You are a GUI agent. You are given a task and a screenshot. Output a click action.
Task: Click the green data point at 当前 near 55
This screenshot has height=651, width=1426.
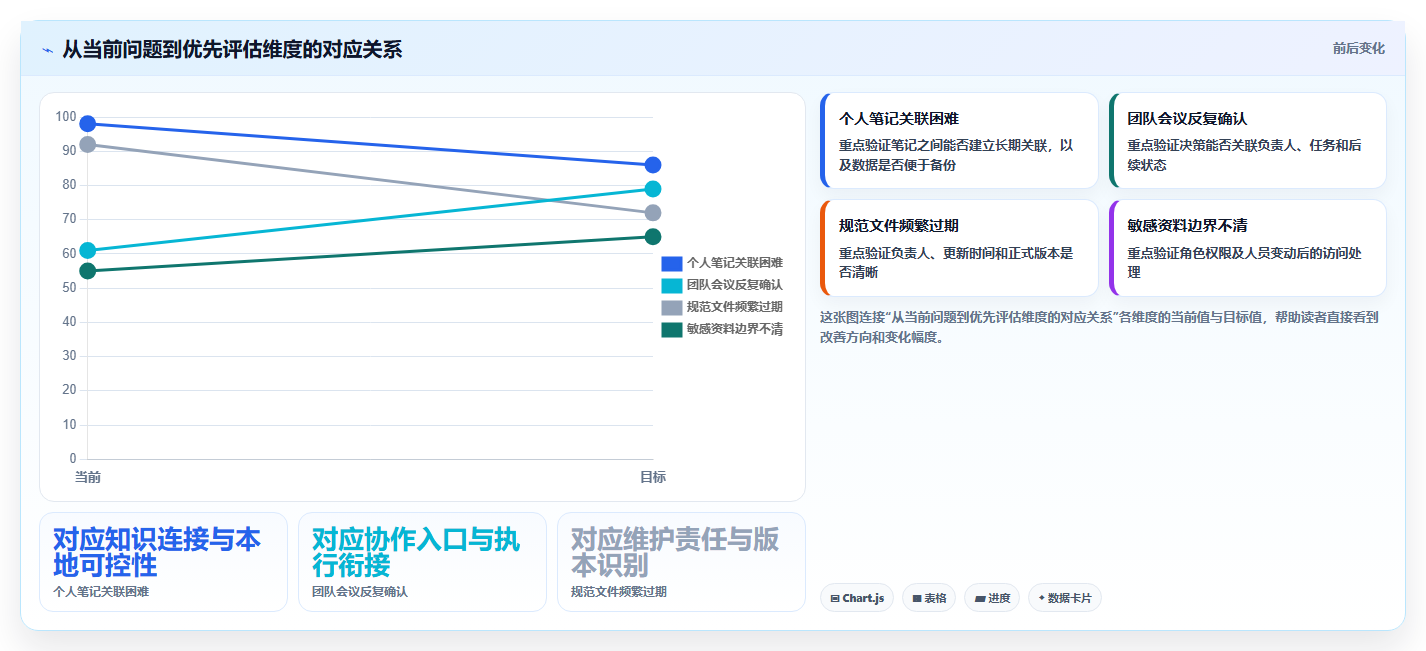pyautogui.click(x=88, y=271)
